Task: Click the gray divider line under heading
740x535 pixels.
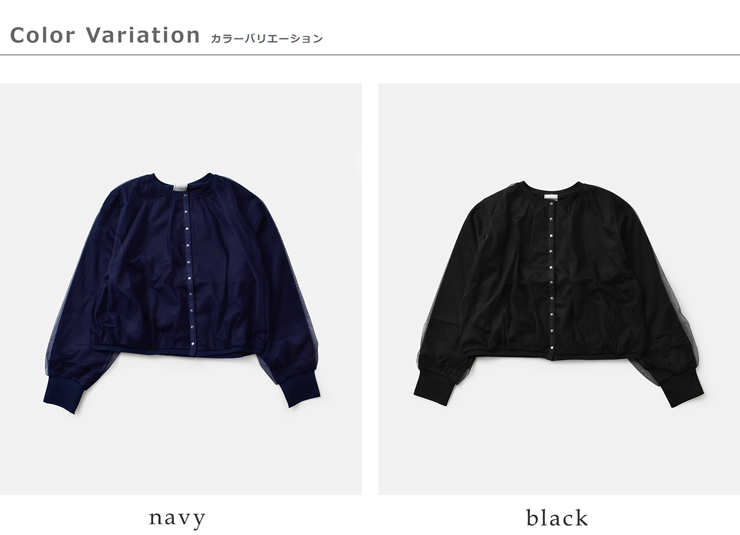Action: [370, 55]
